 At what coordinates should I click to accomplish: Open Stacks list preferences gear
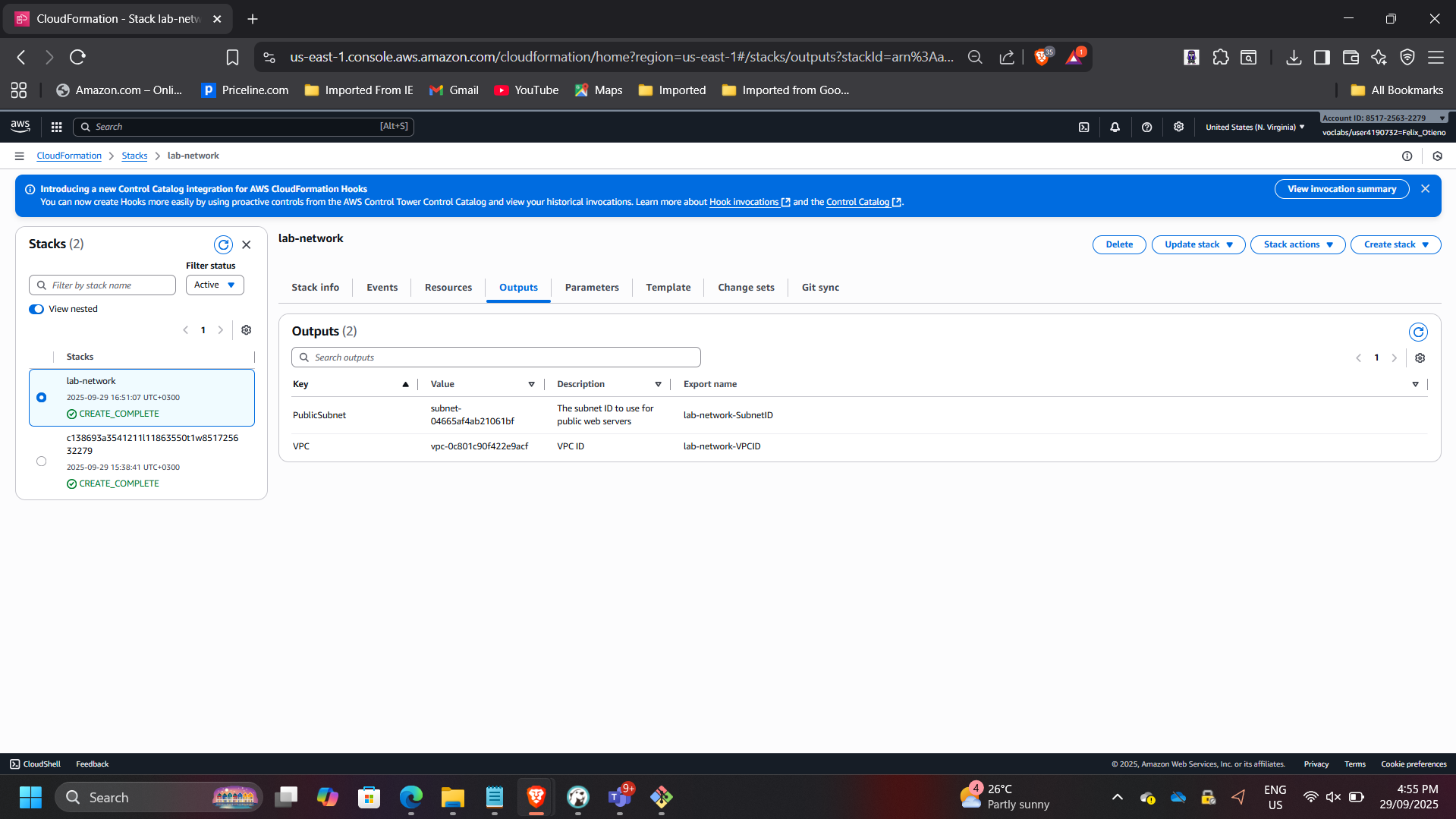coord(246,330)
